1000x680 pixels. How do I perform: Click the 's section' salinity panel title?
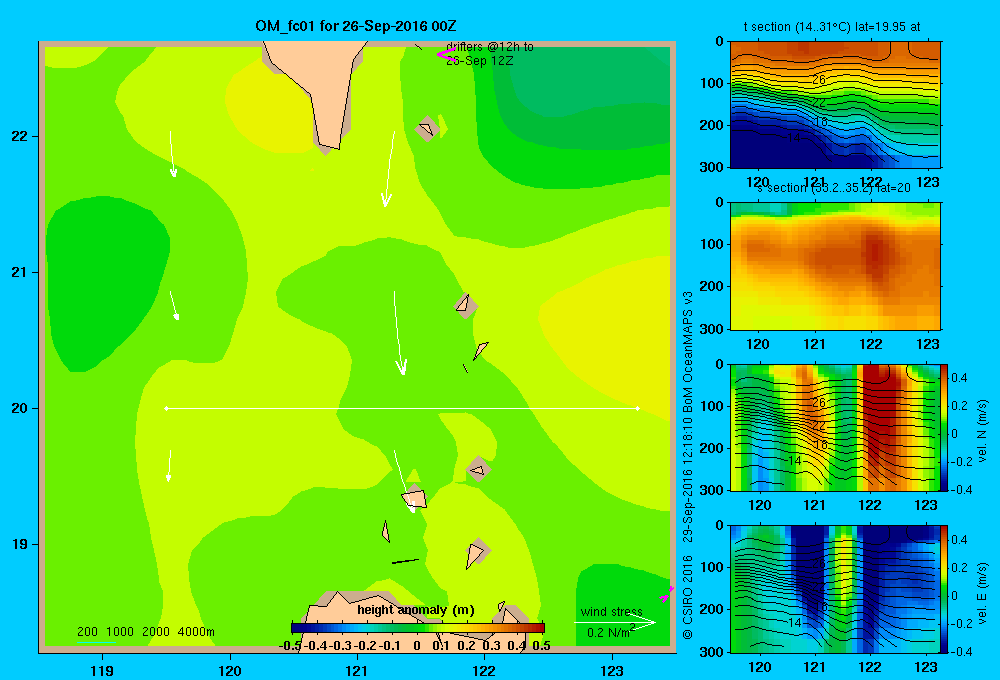pos(834,188)
